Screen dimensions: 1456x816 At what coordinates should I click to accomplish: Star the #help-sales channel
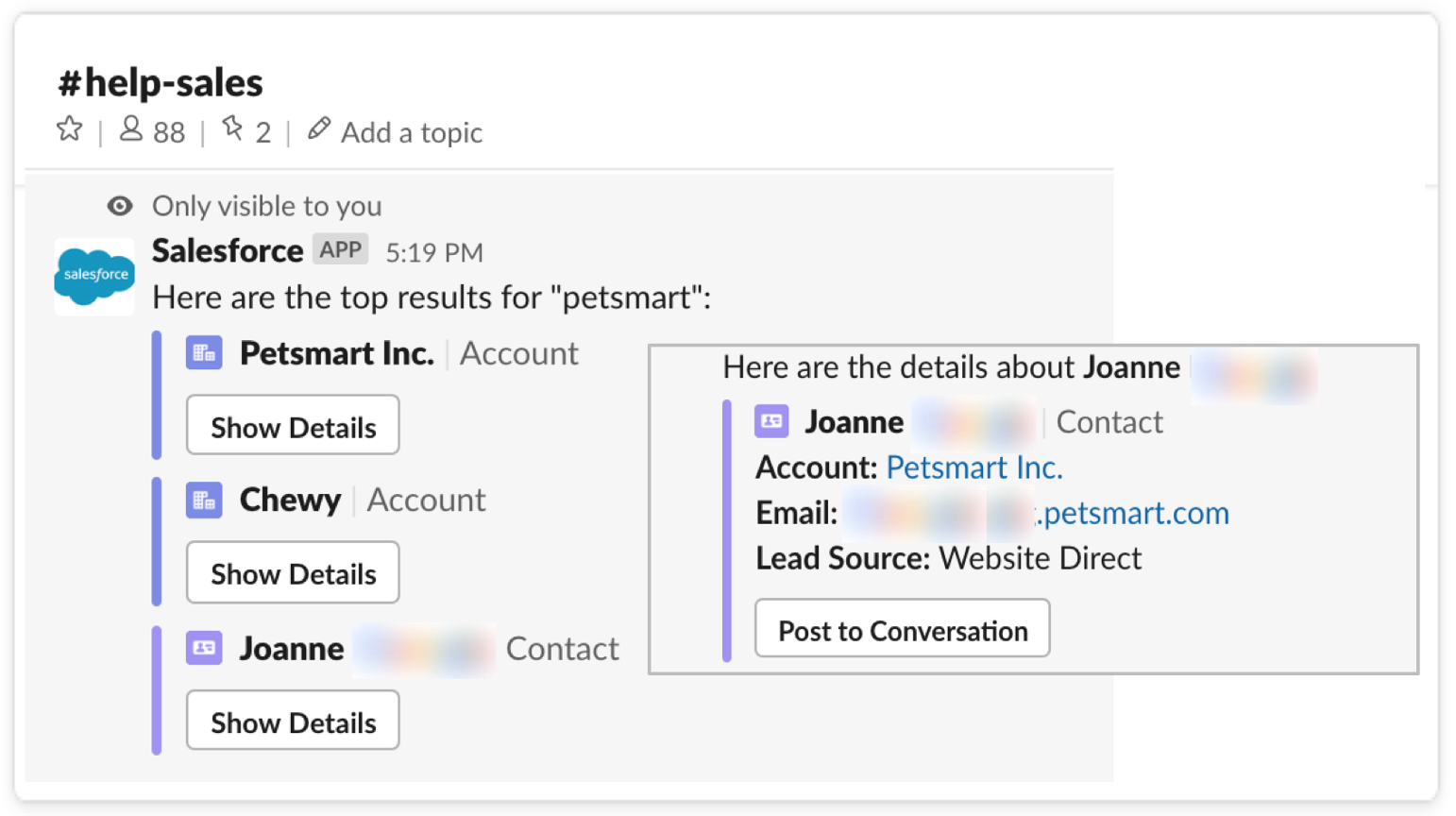69,128
